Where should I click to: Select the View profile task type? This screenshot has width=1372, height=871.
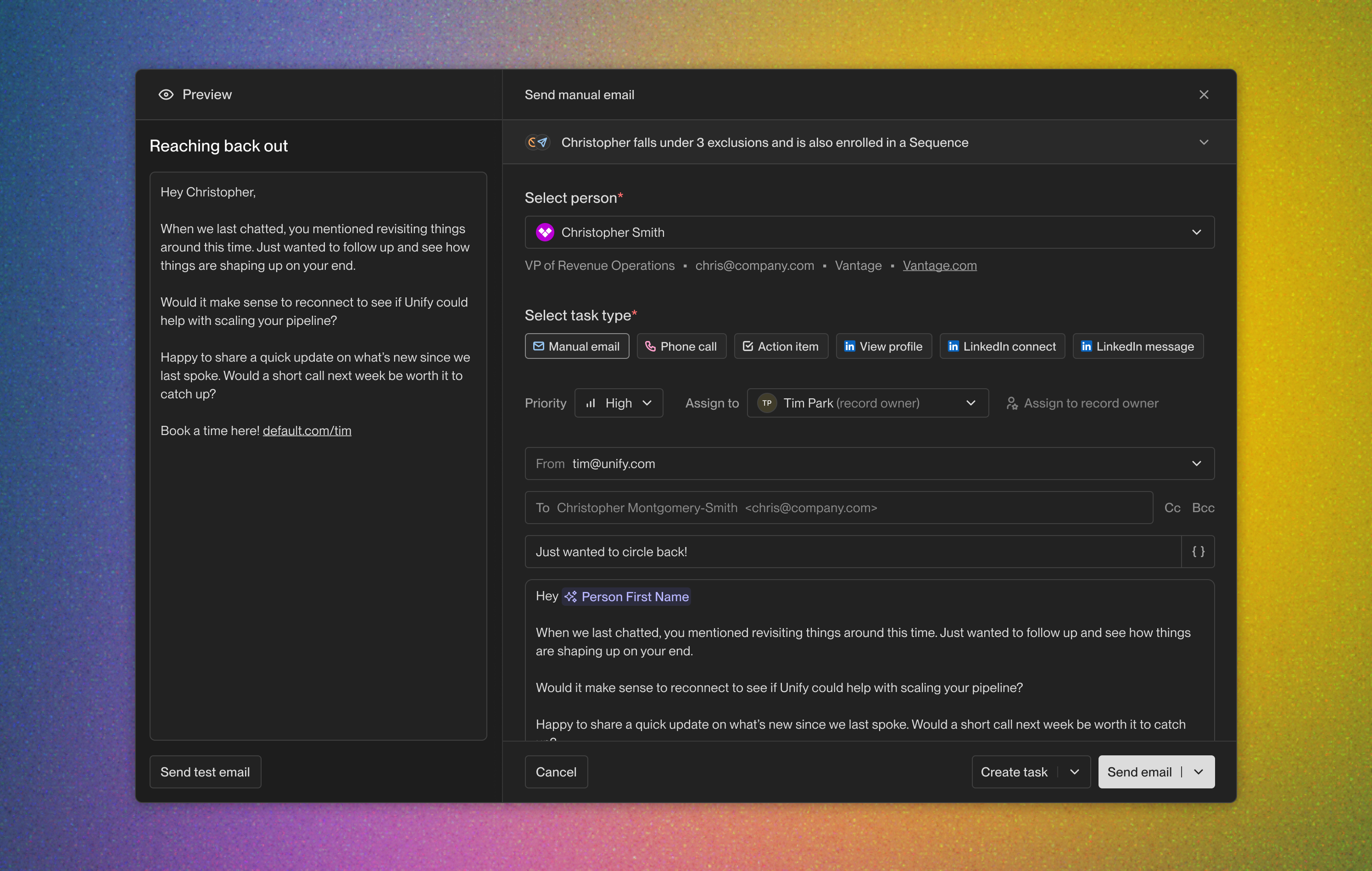click(883, 346)
